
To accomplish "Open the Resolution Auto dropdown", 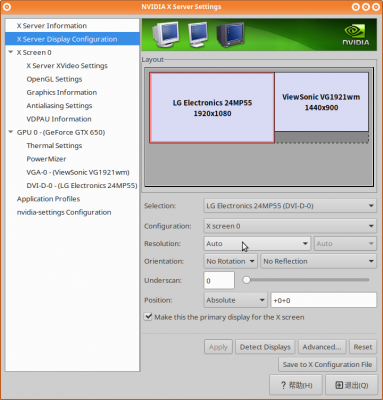I will (x=257, y=244).
